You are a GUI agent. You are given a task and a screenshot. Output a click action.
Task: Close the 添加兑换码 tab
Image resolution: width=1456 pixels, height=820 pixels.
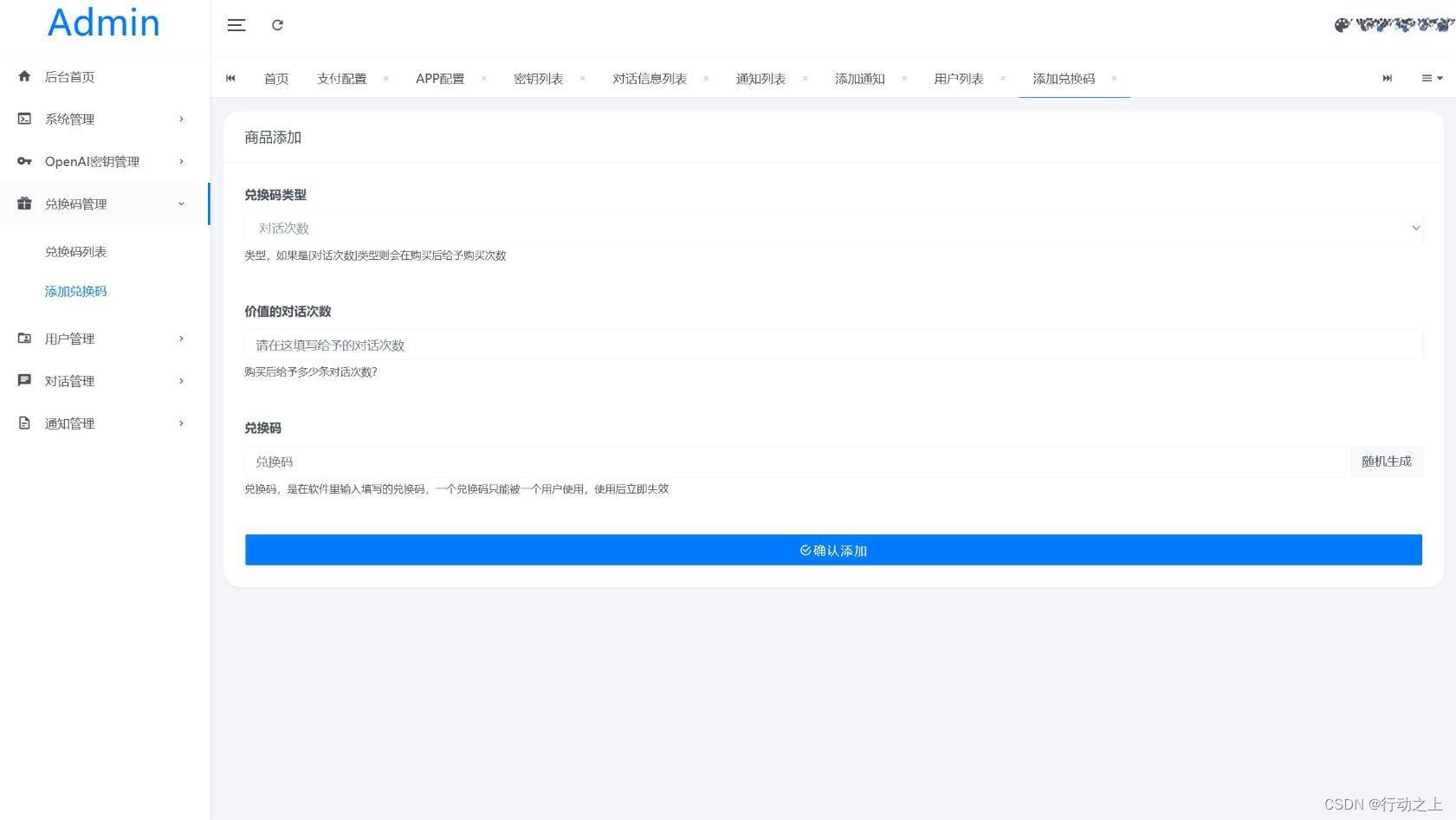(x=1114, y=79)
